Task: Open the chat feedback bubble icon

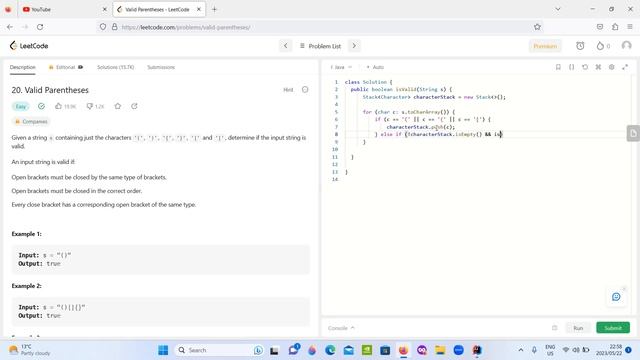Action: (x=616, y=297)
